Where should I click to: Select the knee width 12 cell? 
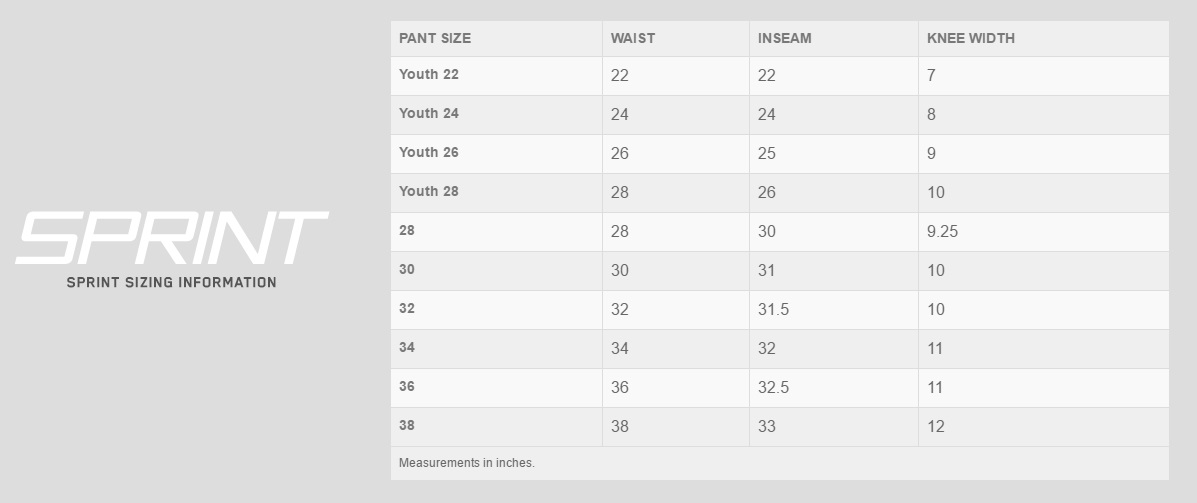tap(936, 427)
